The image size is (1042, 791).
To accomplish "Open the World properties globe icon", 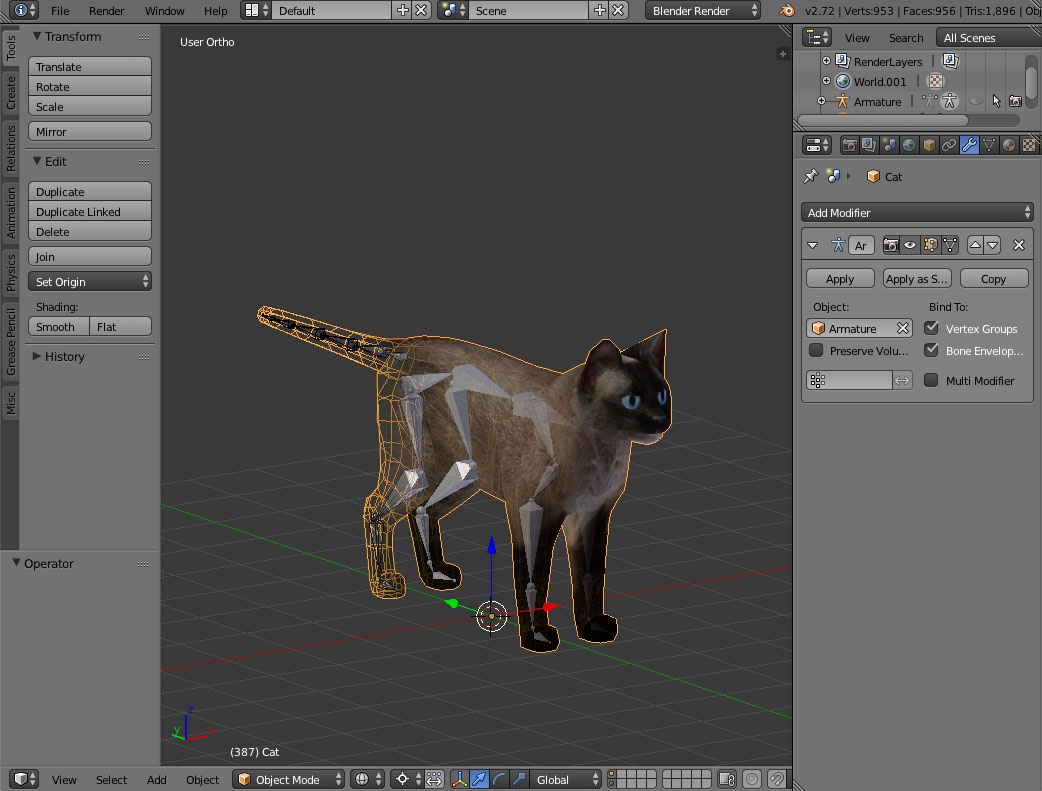I will click(x=909, y=145).
